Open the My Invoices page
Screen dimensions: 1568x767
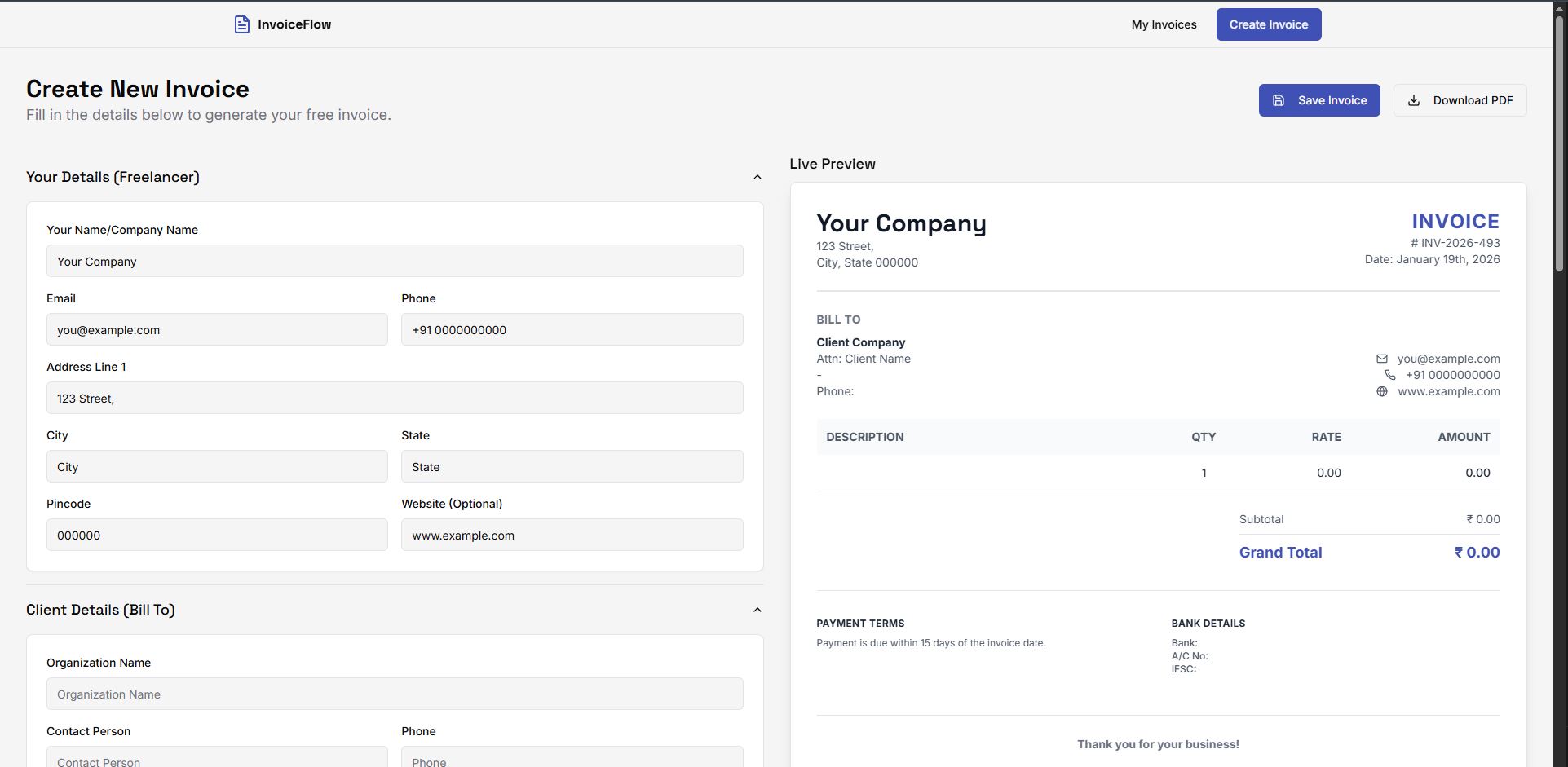click(1164, 24)
